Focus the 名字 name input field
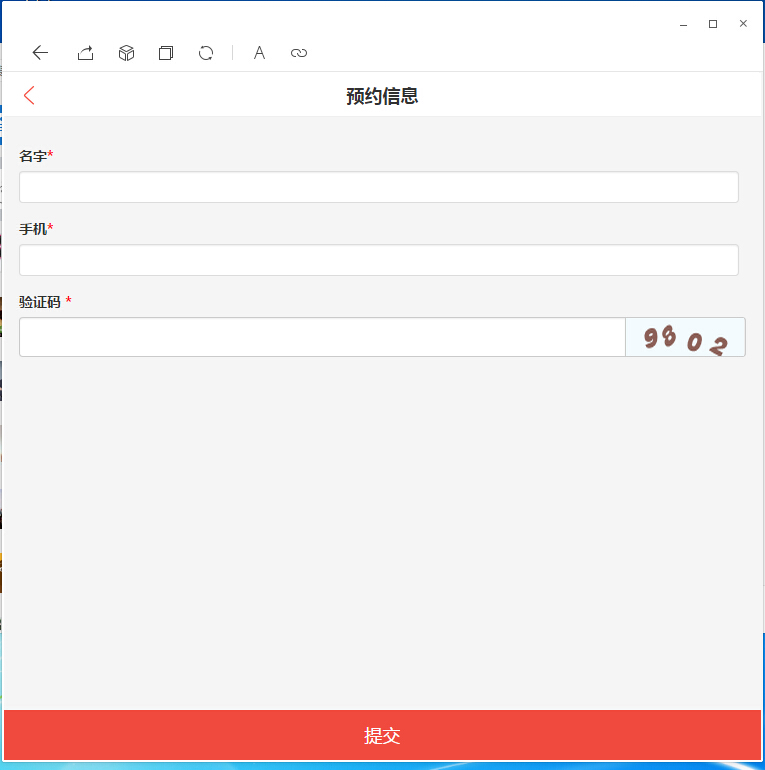 (379, 187)
